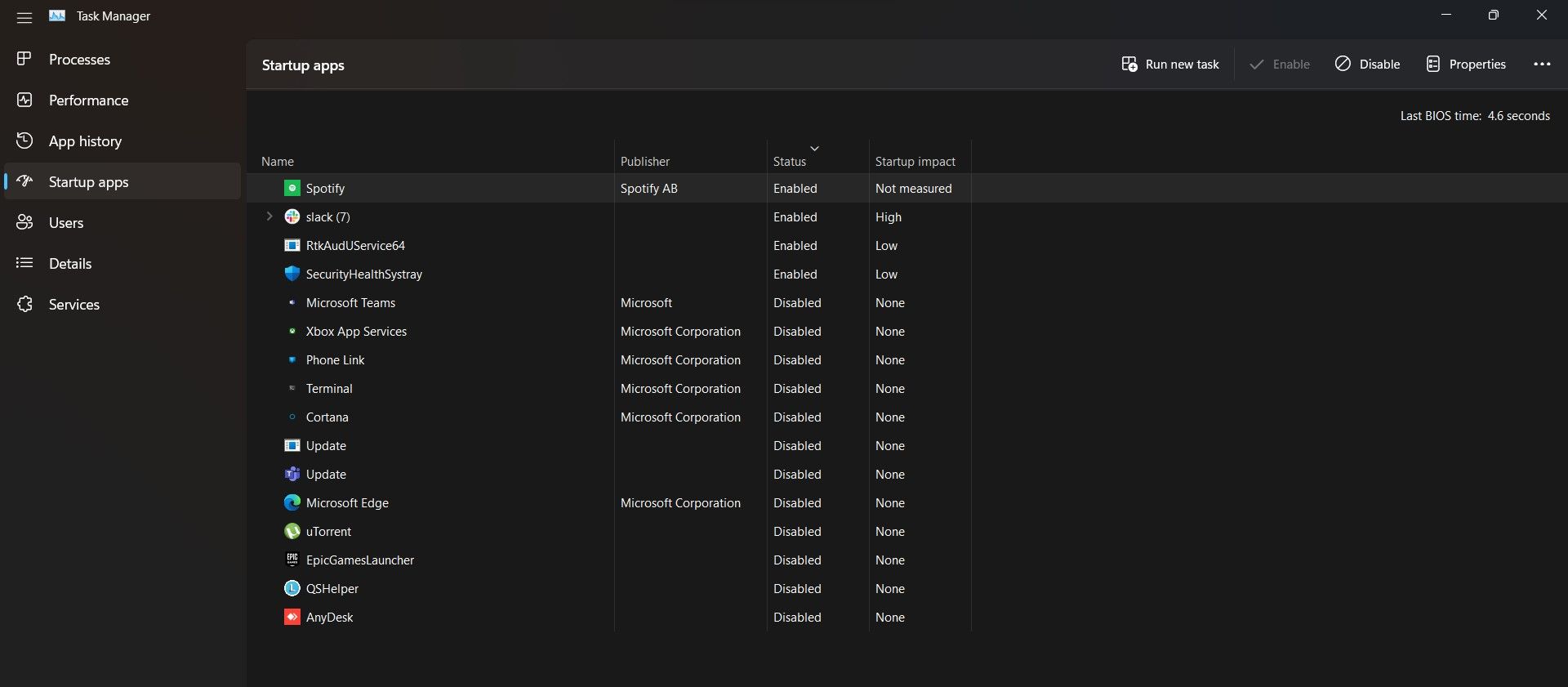The image size is (1568, 687).
Task: Click Spotify AB publisher cell
Action: pyautogui.click(x=648, y=188)
